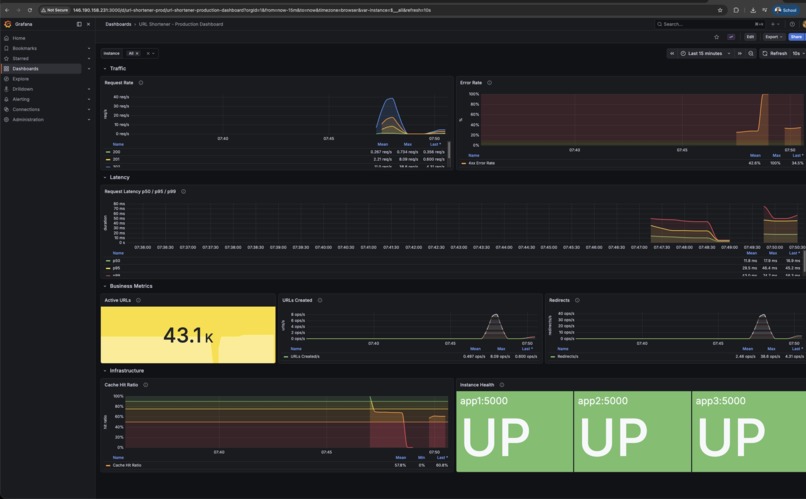The height and width of the screenshot is (499, 806).
Task: Zoom out the time range
Action: [x=751, y=53]
